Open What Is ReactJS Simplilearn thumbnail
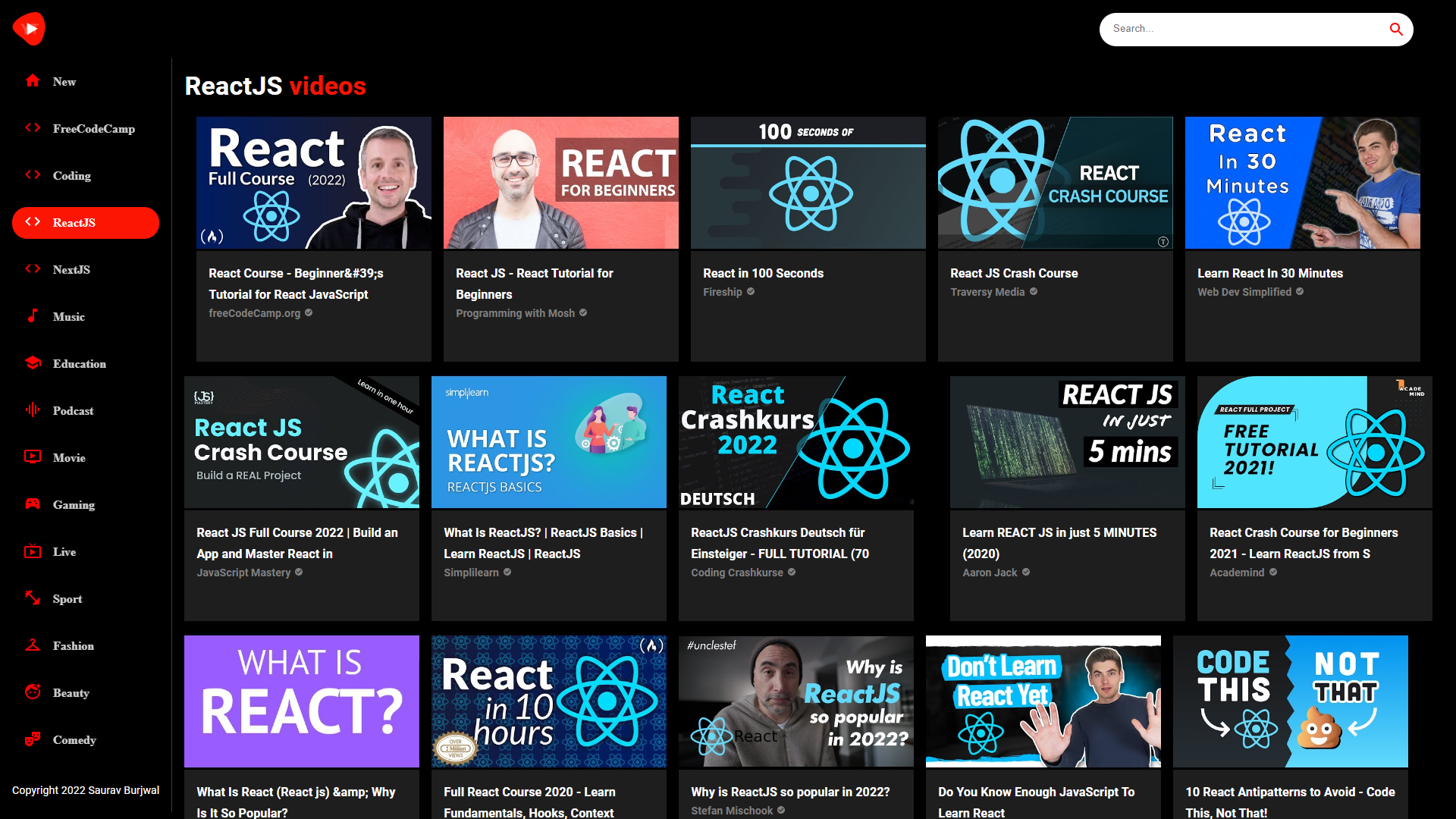Screen dimensions: 1456x819 549,442
